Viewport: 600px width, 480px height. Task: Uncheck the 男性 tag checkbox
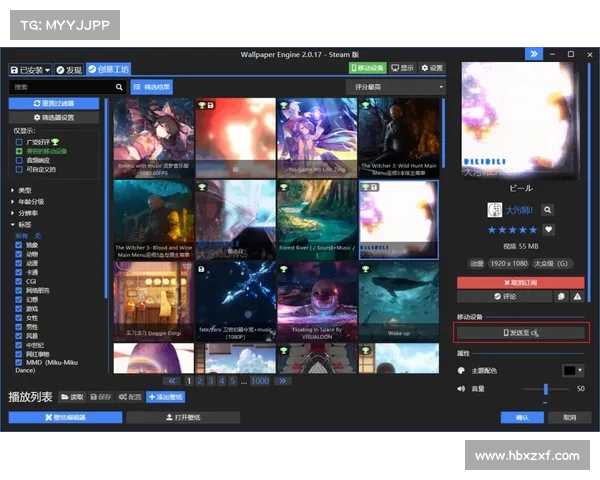(19, 327)
